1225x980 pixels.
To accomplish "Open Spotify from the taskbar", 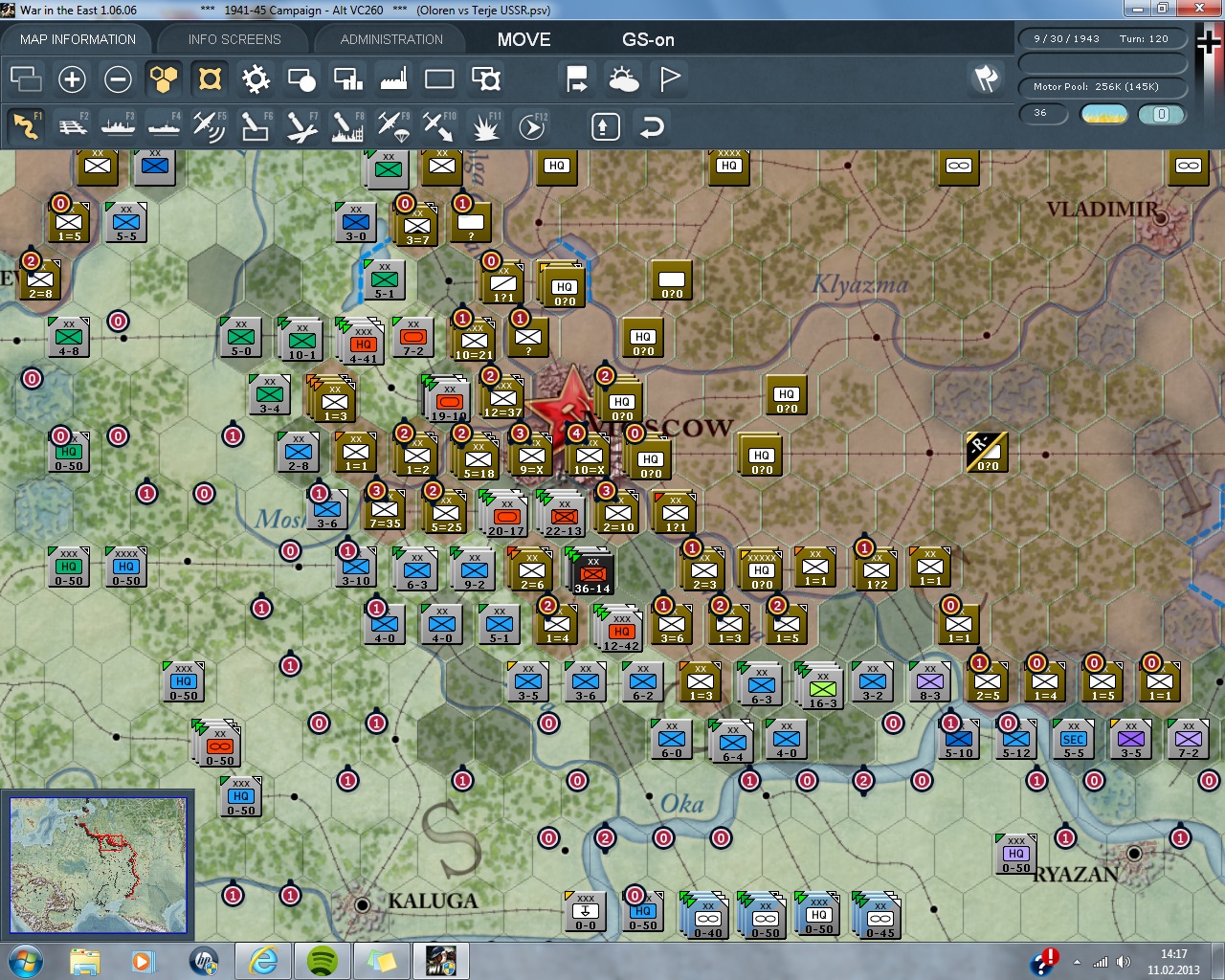I will [322, 961].
